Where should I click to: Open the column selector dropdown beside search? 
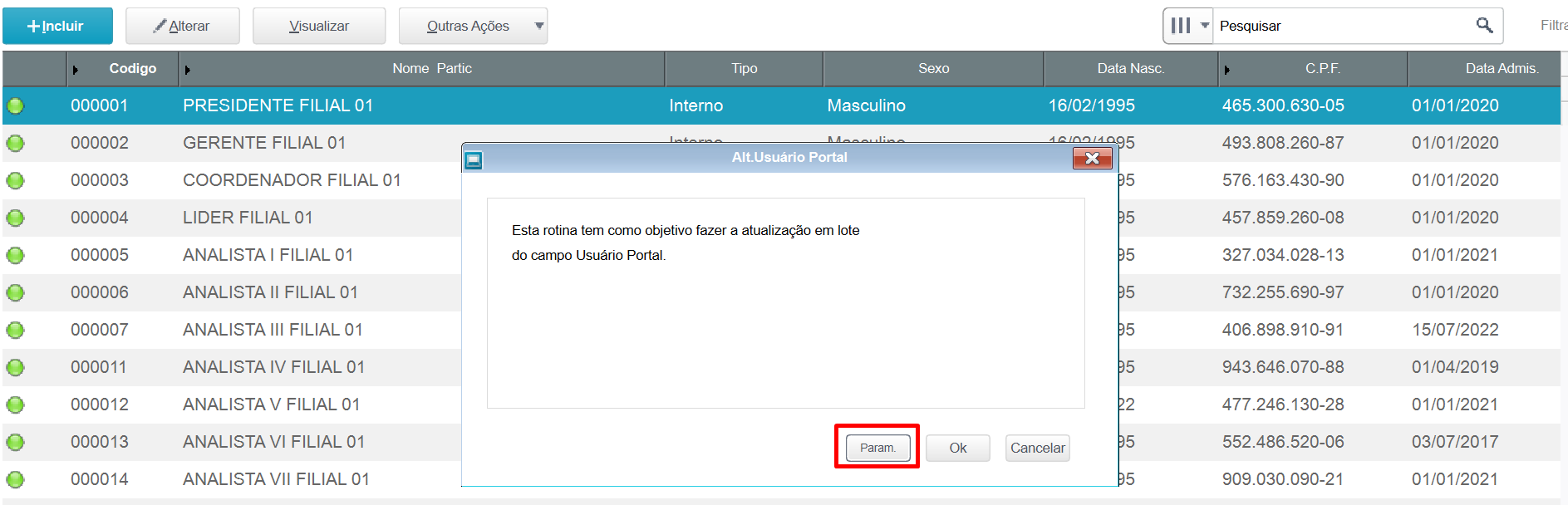(x=1188, y=26)
